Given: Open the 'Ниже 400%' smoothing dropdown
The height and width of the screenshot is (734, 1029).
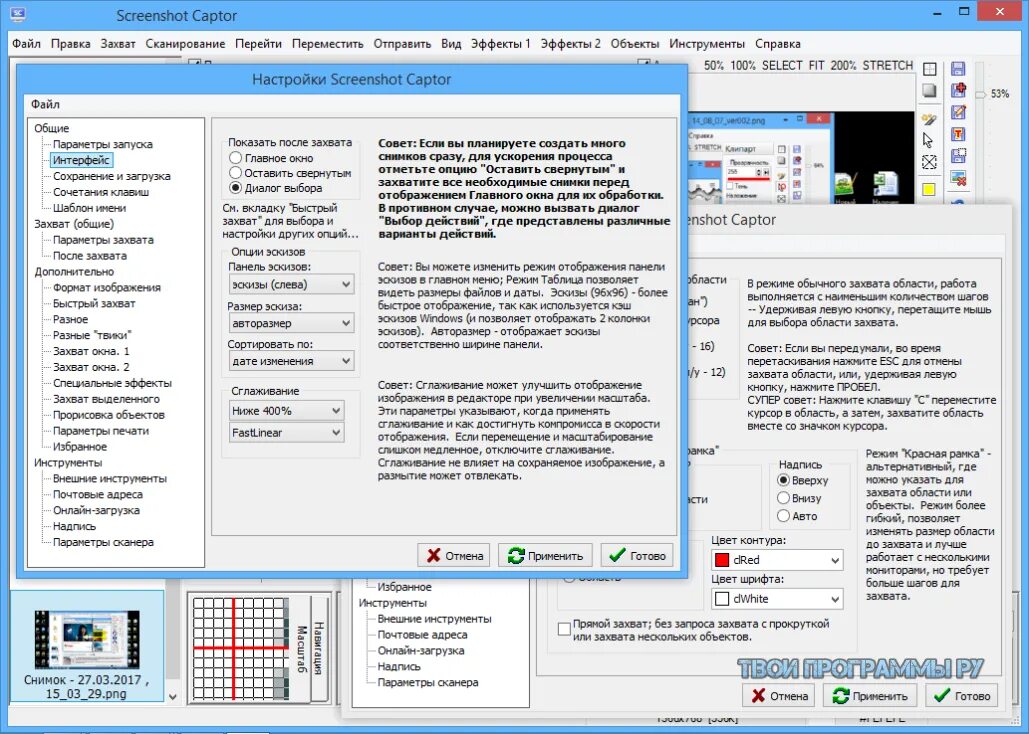Looking at the screenshot, I should click(x=286, y=411).
